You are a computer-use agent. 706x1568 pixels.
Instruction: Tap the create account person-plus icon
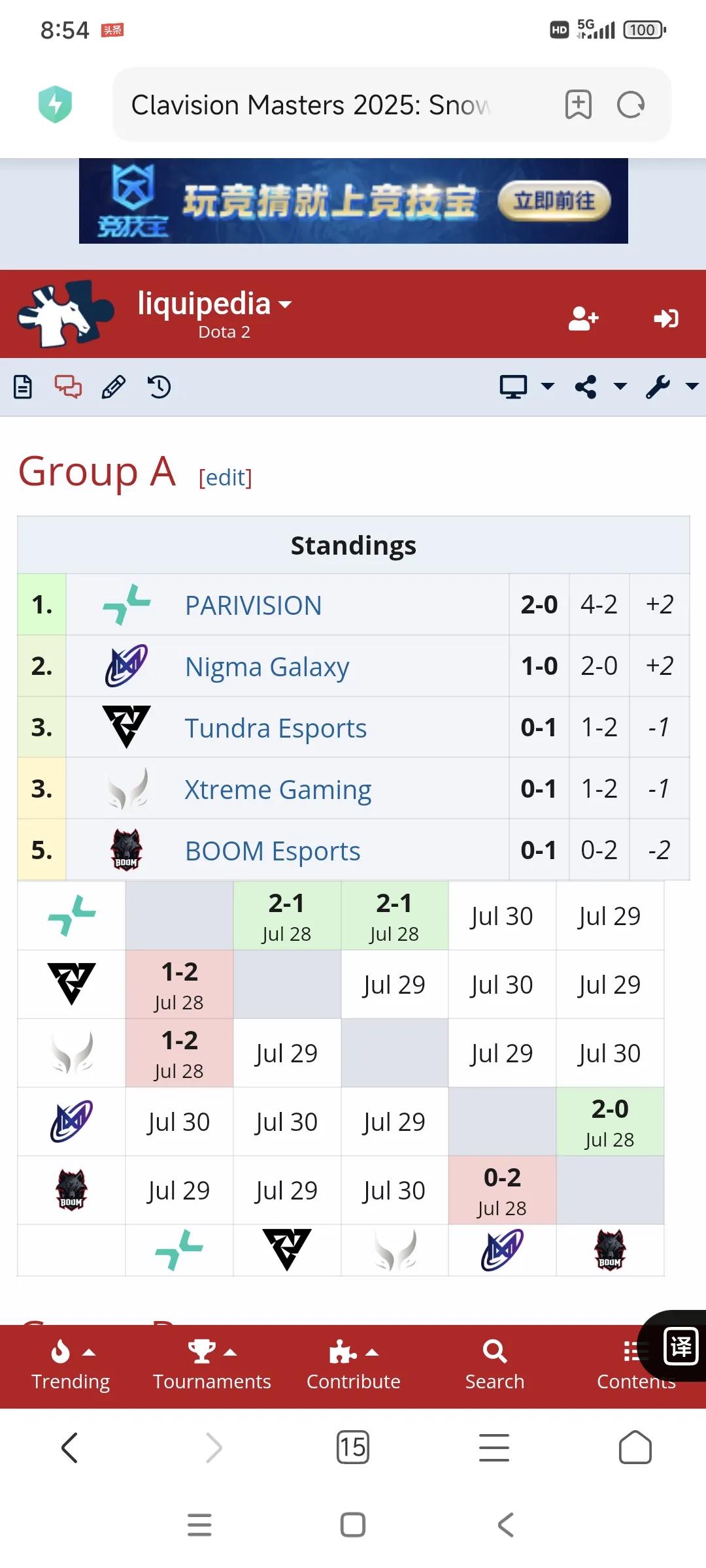coord(583,319)
